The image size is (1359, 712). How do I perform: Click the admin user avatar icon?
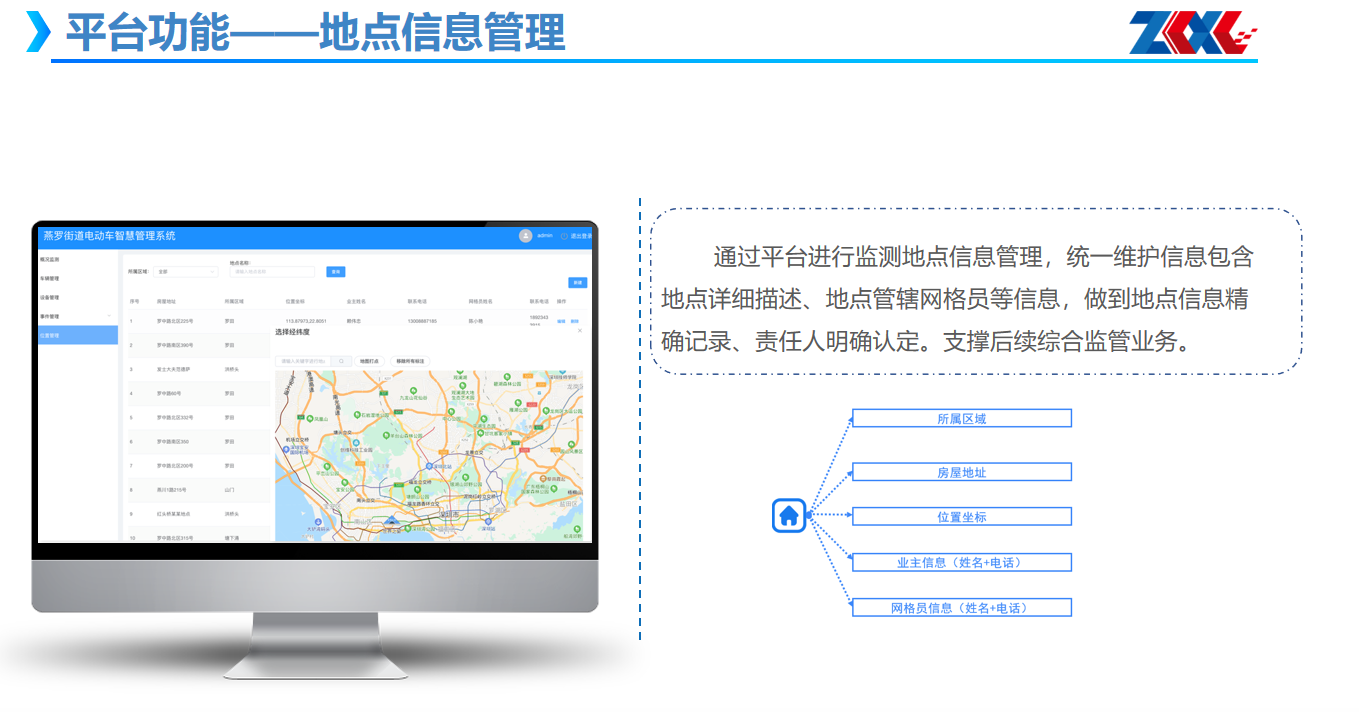(525, 236)
